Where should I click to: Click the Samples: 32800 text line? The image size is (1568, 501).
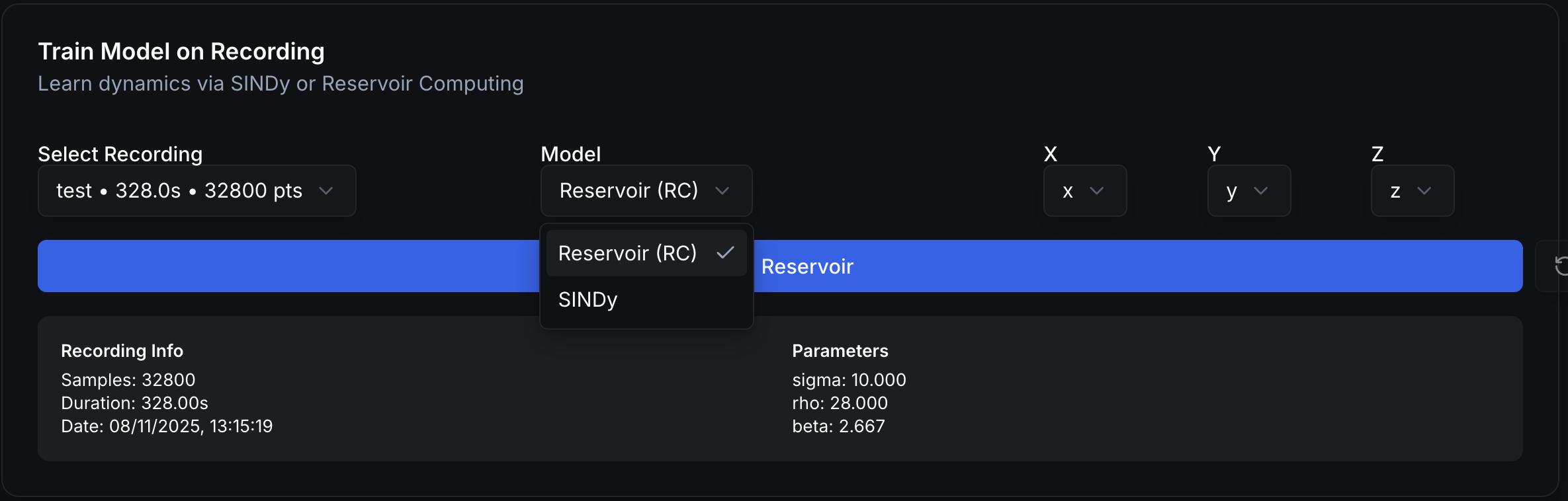[128, 380]
